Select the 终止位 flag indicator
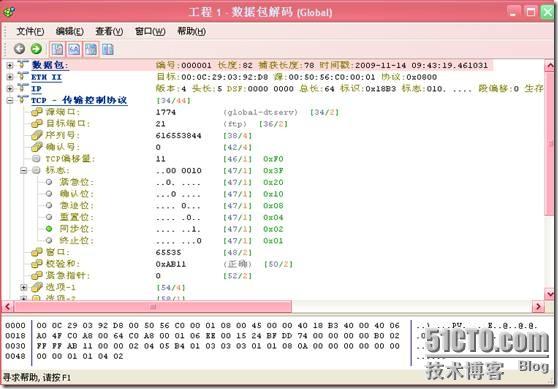The image size is (558, 389). [49, 240]
